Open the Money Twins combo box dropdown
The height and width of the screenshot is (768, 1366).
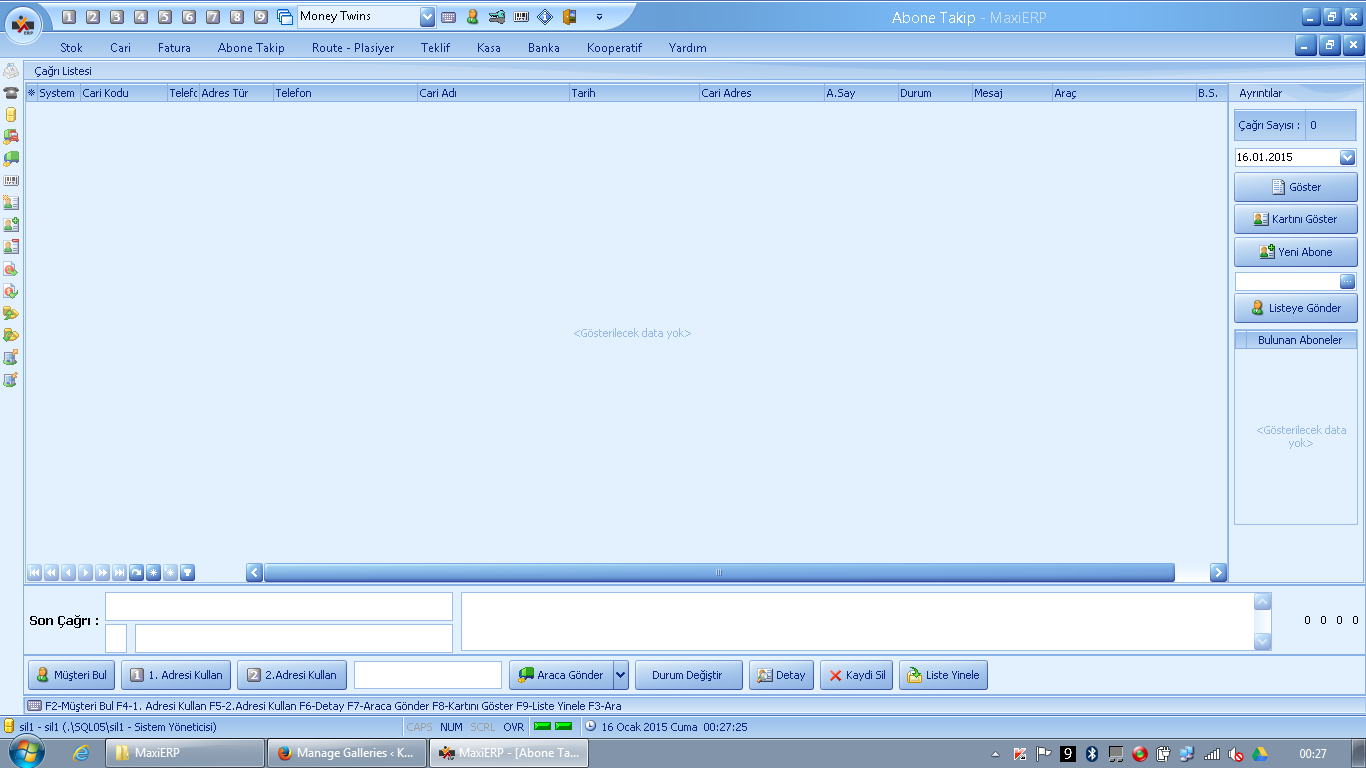point(428,17)
